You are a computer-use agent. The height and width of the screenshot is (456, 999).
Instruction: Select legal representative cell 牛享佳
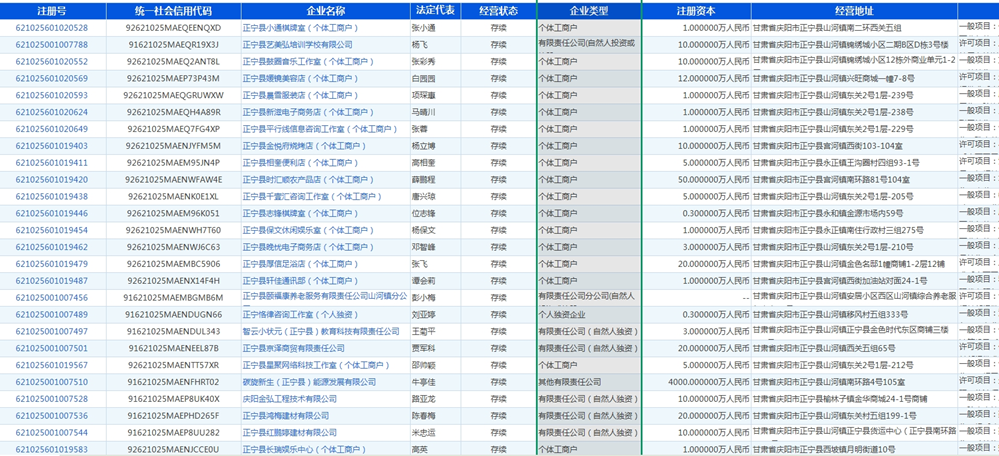(x=424, y=382)
